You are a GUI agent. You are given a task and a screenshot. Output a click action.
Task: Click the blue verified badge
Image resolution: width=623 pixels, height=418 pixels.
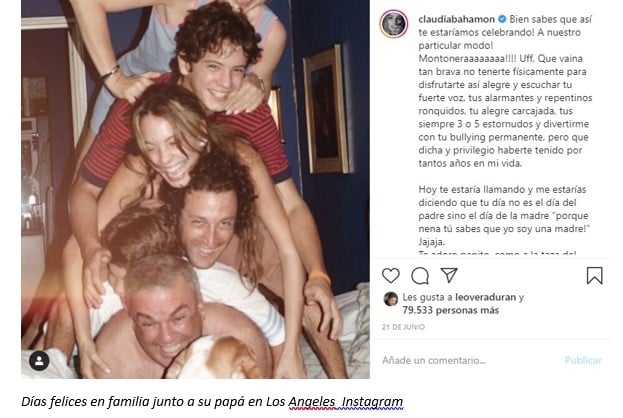tap(502, 19)
